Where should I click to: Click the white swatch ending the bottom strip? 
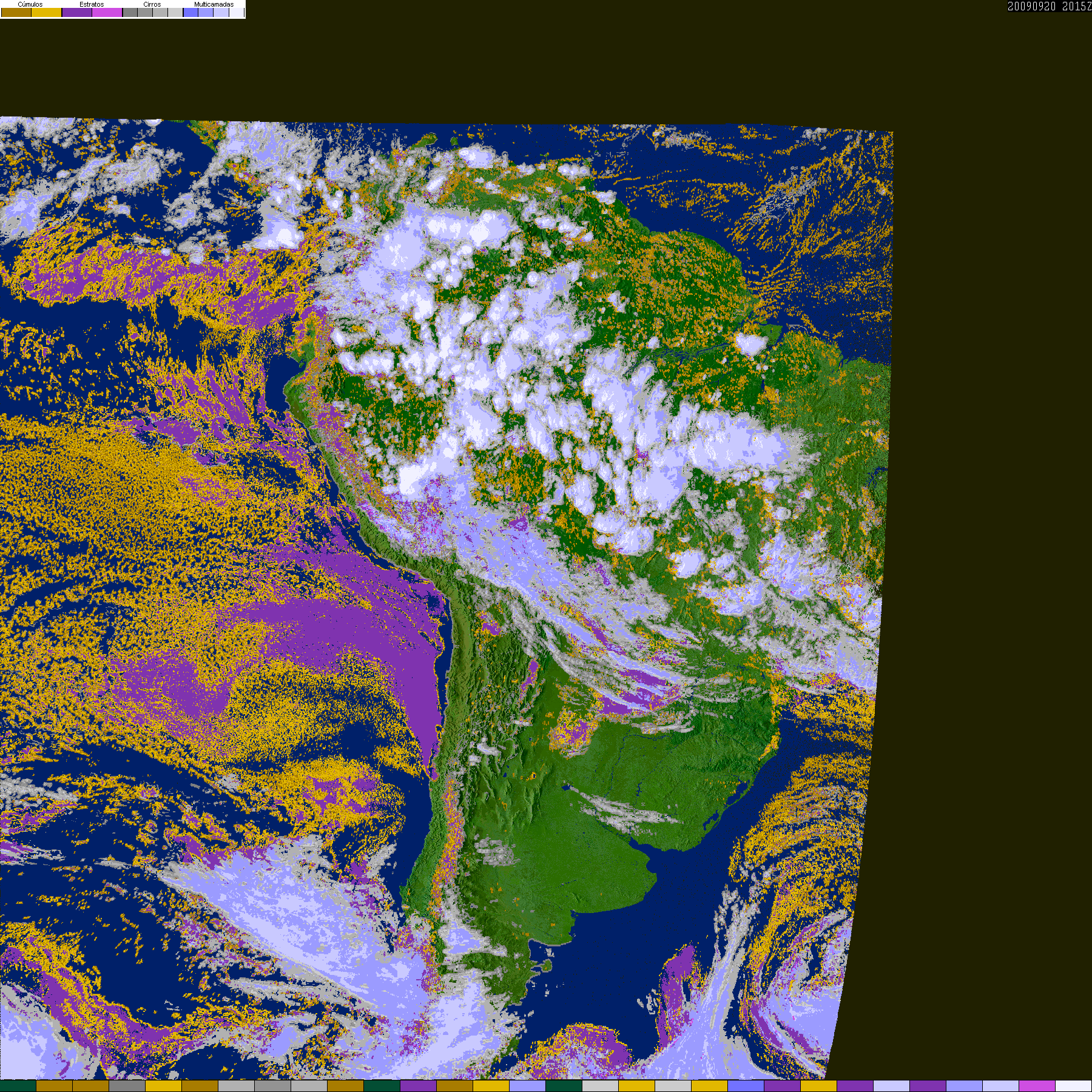click(1073, 1086)
